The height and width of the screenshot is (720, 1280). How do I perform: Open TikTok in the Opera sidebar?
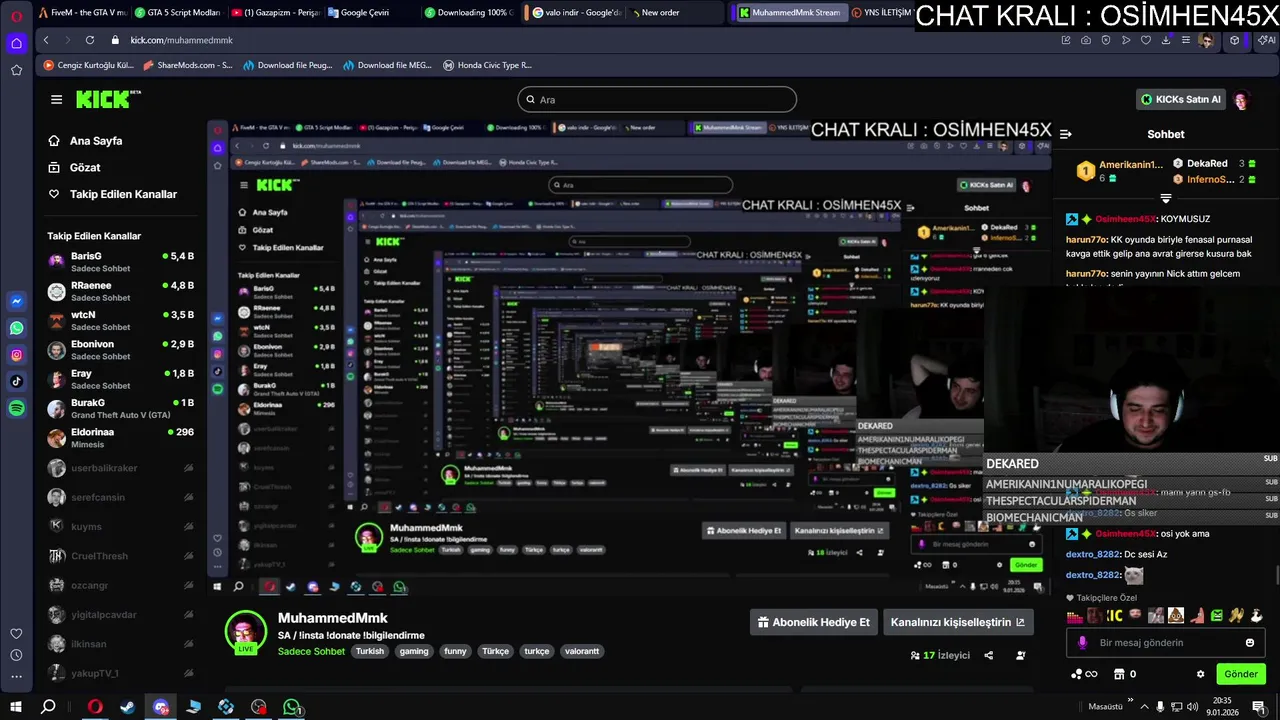tap(17, 381)
